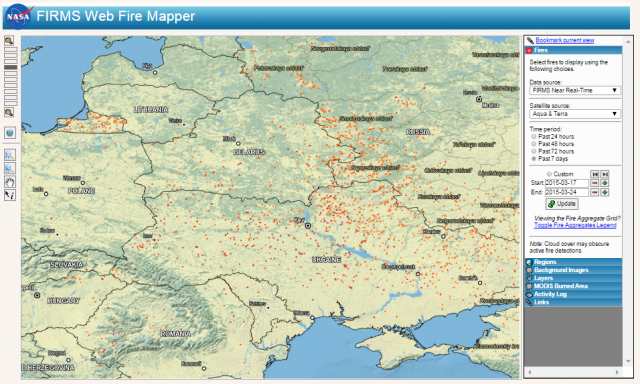Viewport: 640px width, 384px height.
Task: Click the skip-to-previous-period button
Action: (595, 174)
